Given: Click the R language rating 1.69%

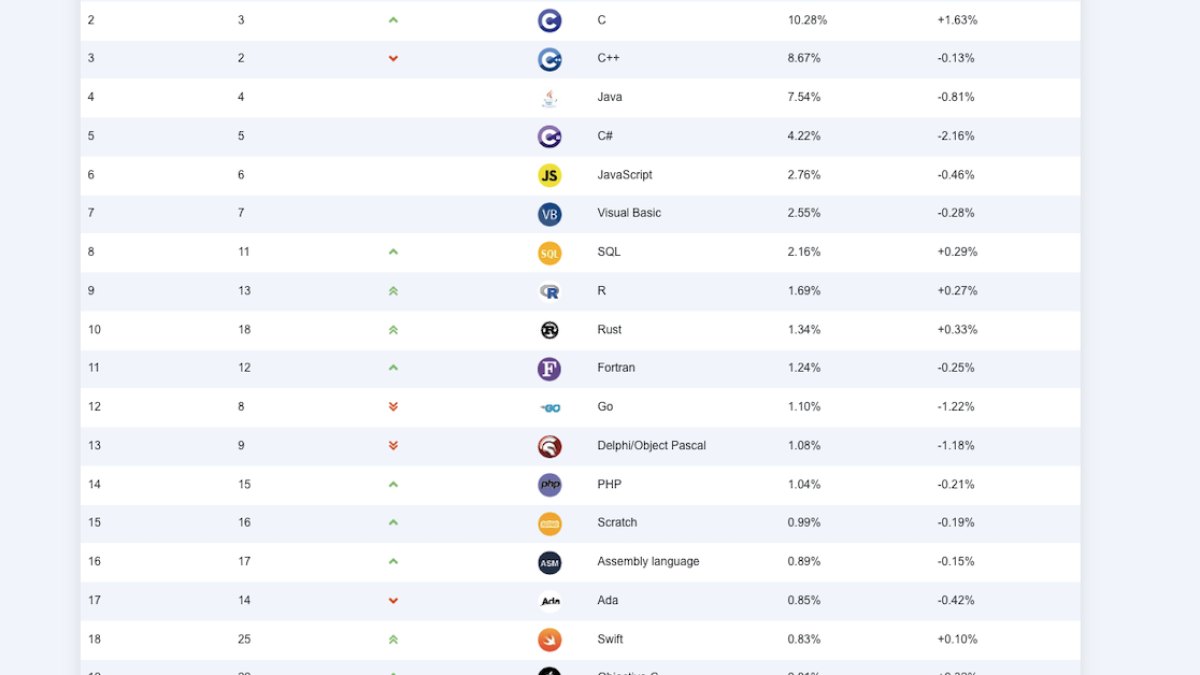Looking at the screenshot, I should tap(804, 291).
